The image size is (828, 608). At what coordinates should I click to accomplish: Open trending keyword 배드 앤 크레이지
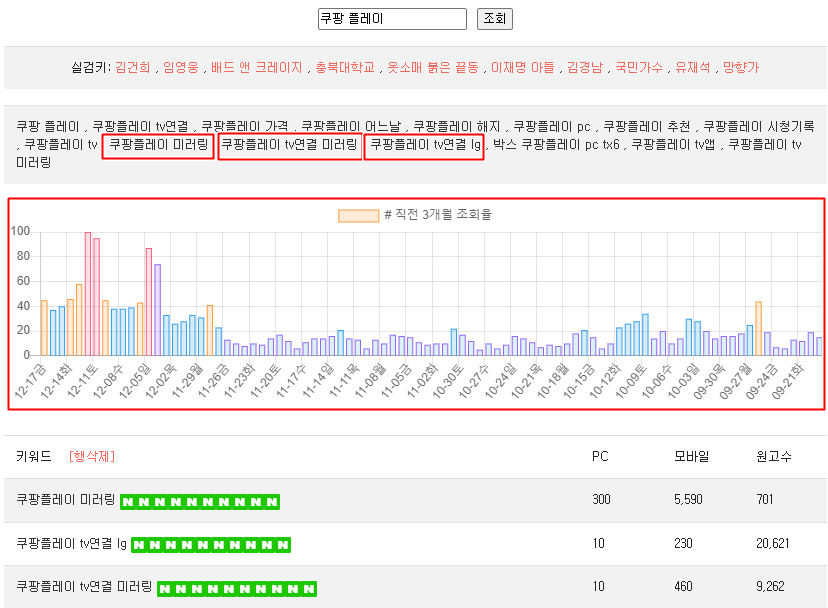pos(257,68)
